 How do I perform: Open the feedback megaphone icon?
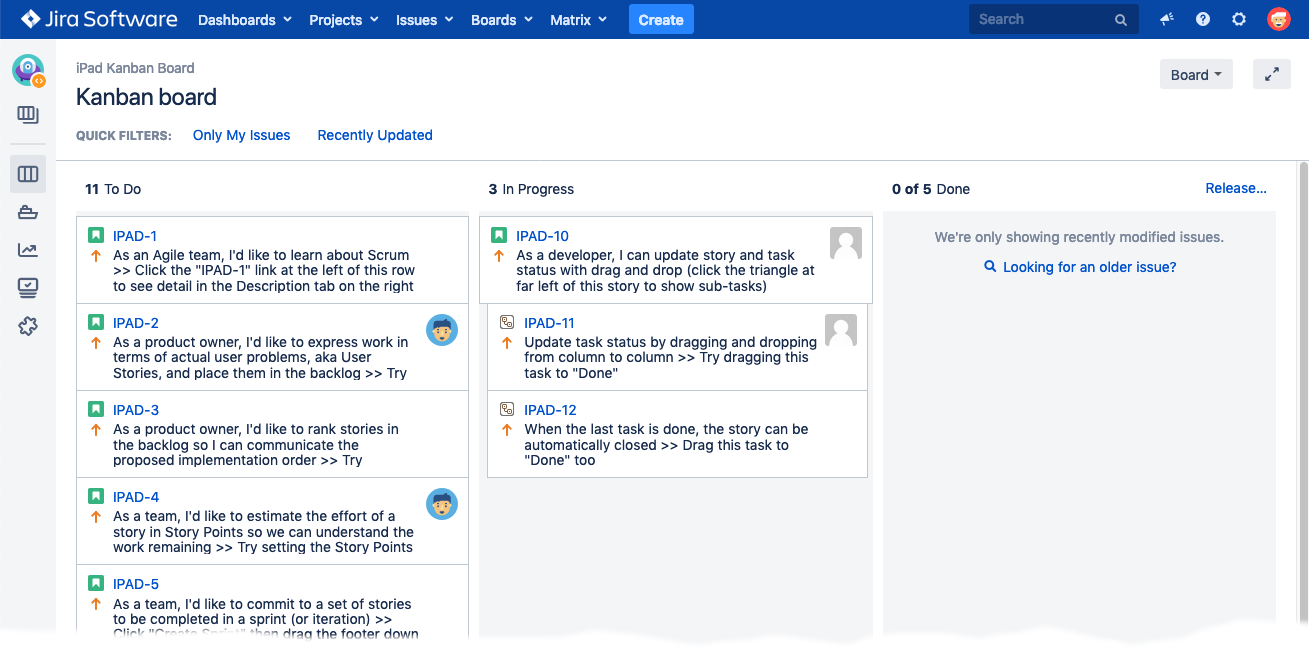pyautogui.click(x=1167, y=19)
